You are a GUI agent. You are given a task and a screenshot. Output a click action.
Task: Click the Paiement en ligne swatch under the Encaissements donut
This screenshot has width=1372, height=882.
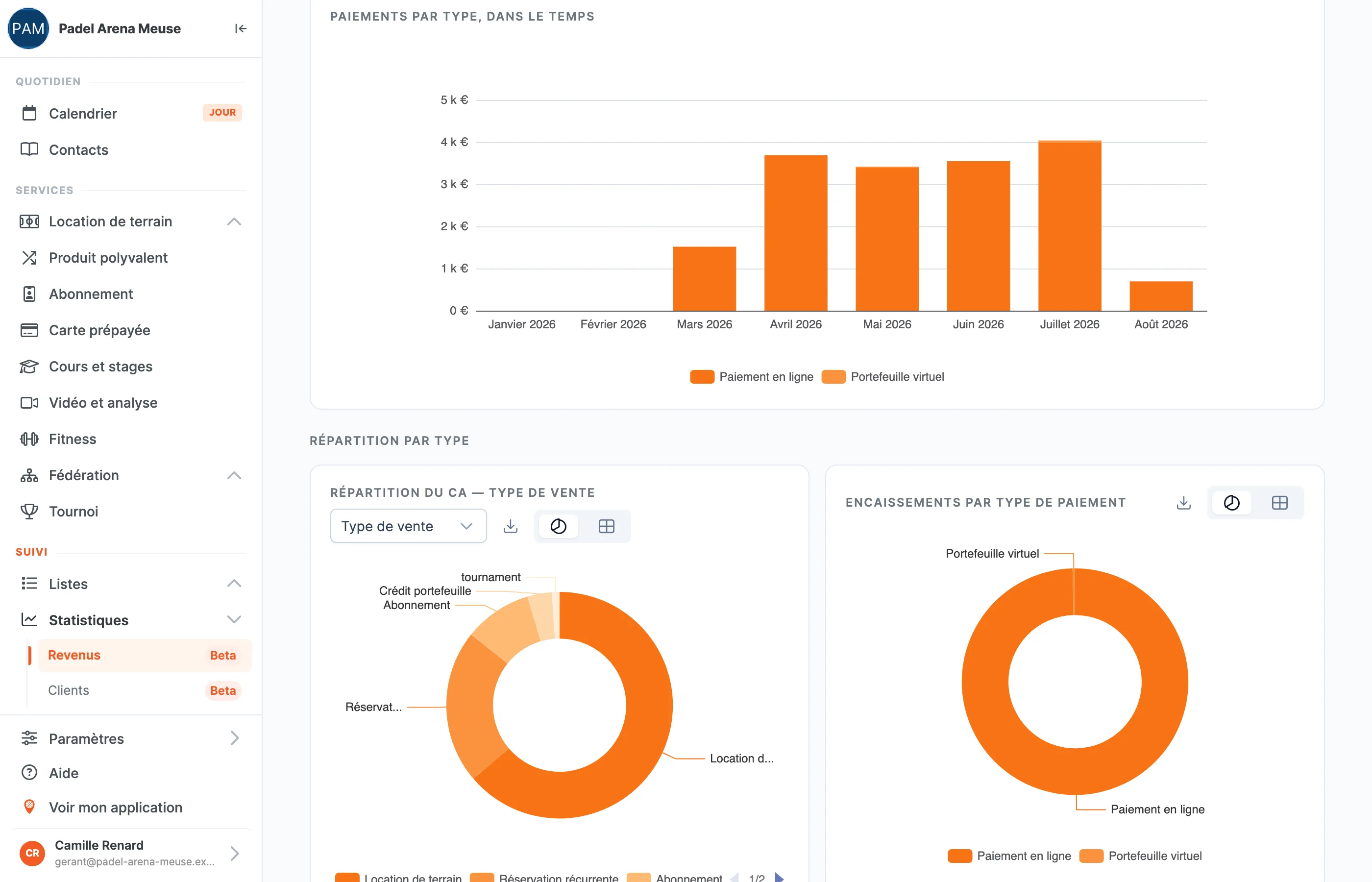(x=960, y=856)
